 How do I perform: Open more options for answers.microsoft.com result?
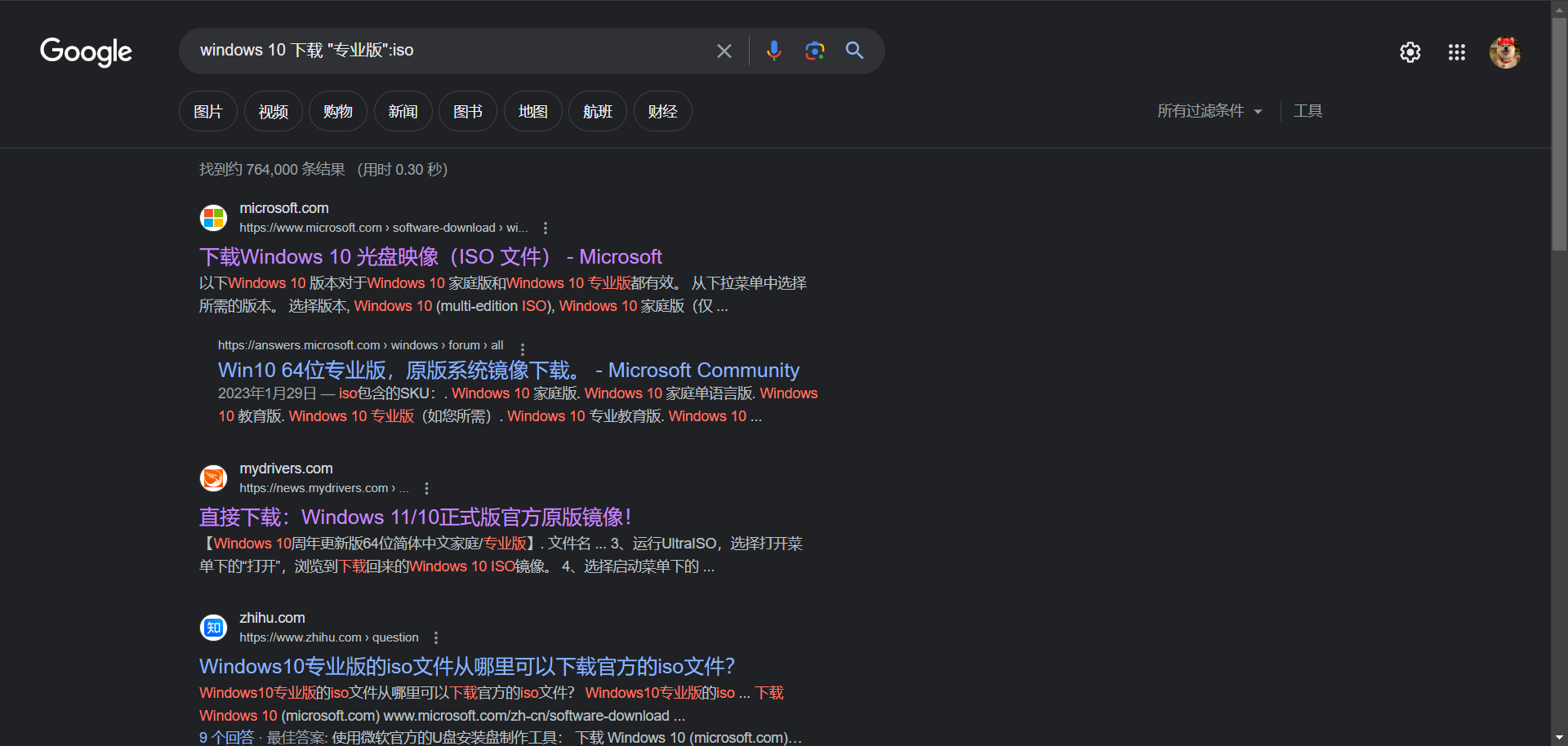[523, 349]
